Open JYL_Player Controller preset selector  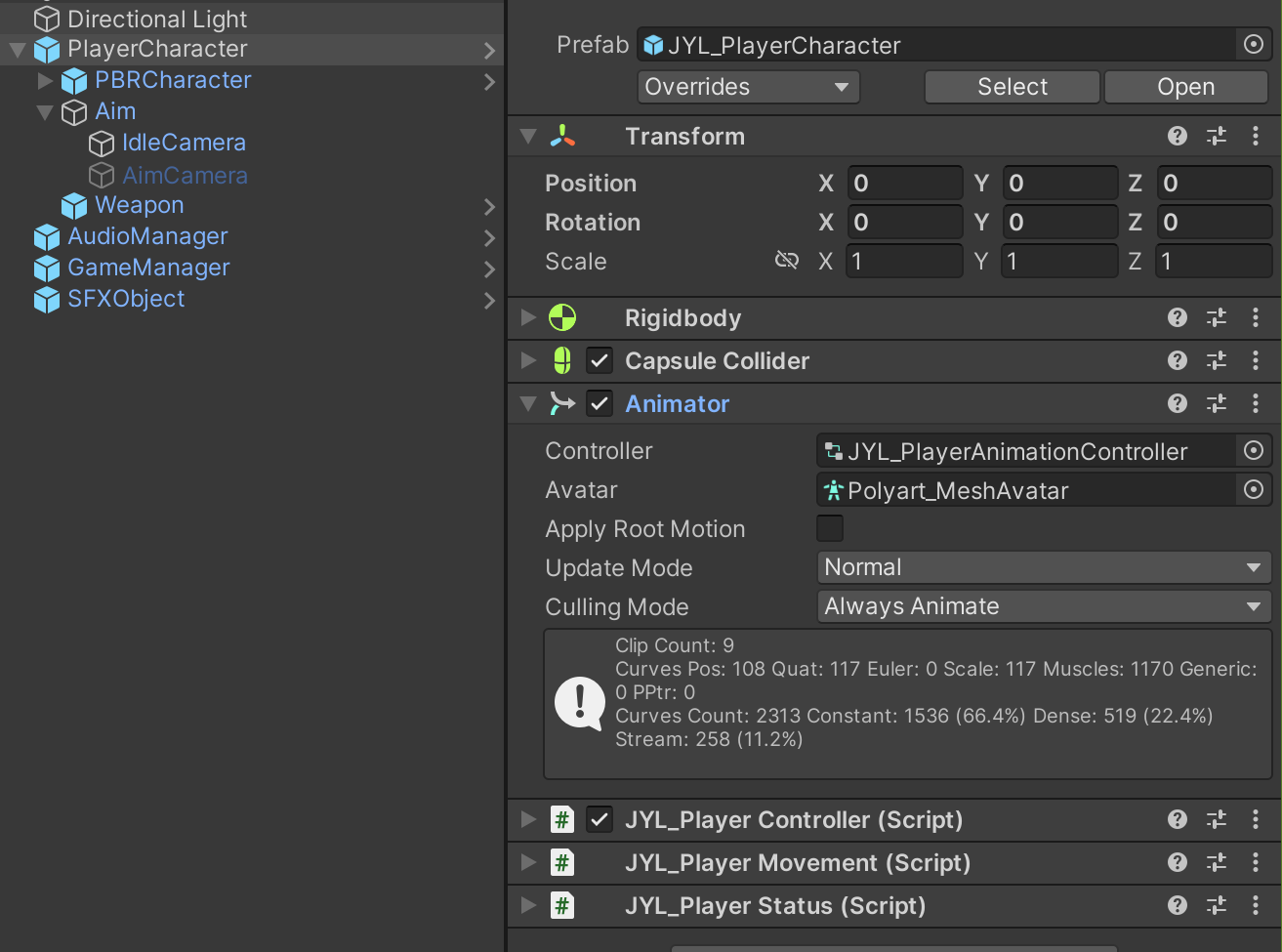(1217, 819)
